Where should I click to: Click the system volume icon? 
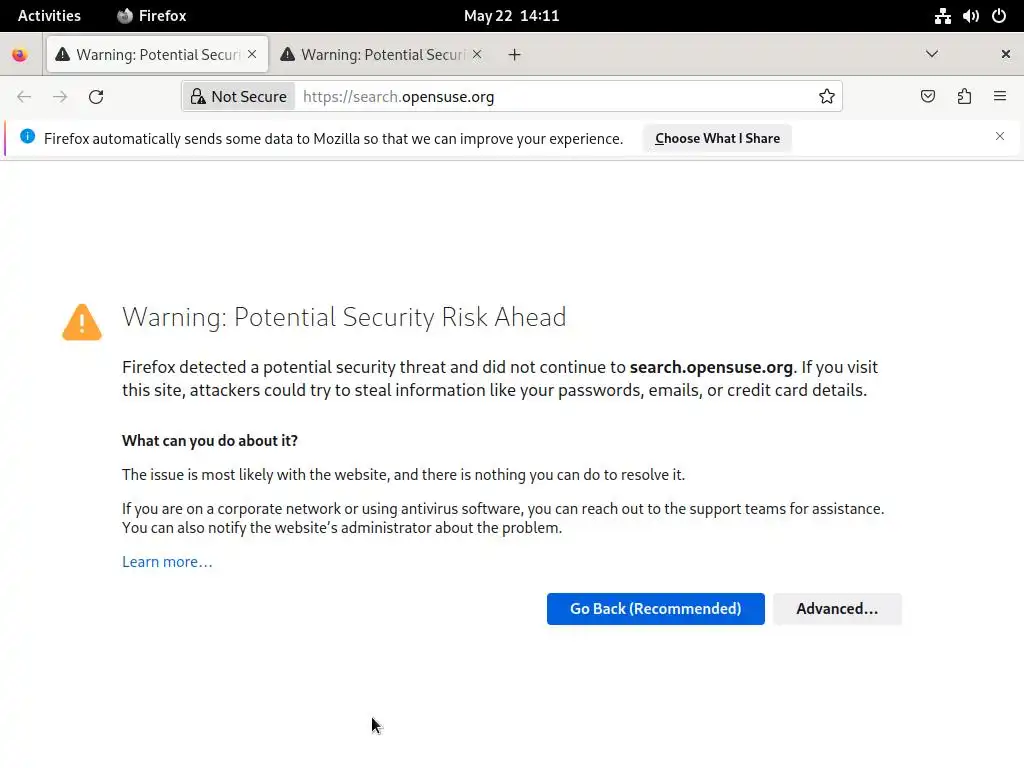pos(971,16)
